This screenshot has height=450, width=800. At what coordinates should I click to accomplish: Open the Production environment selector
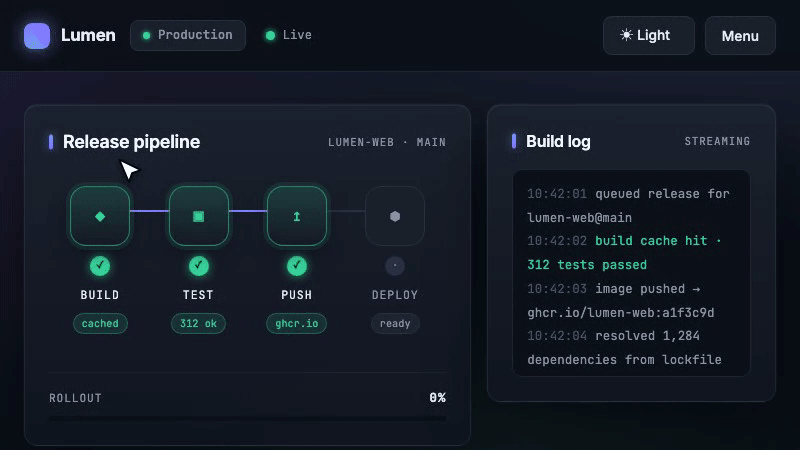click(x=188, y=35)
